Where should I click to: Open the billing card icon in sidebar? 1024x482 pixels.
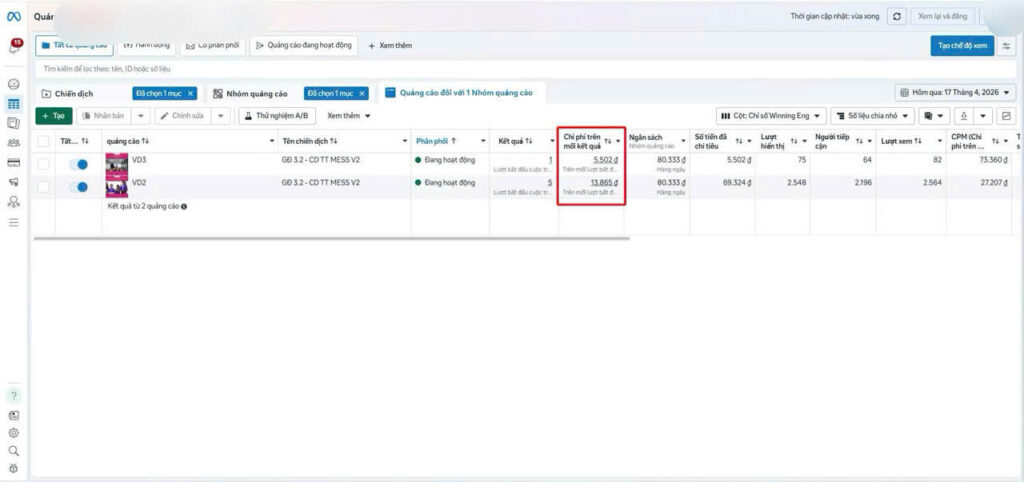coord(14,162)
